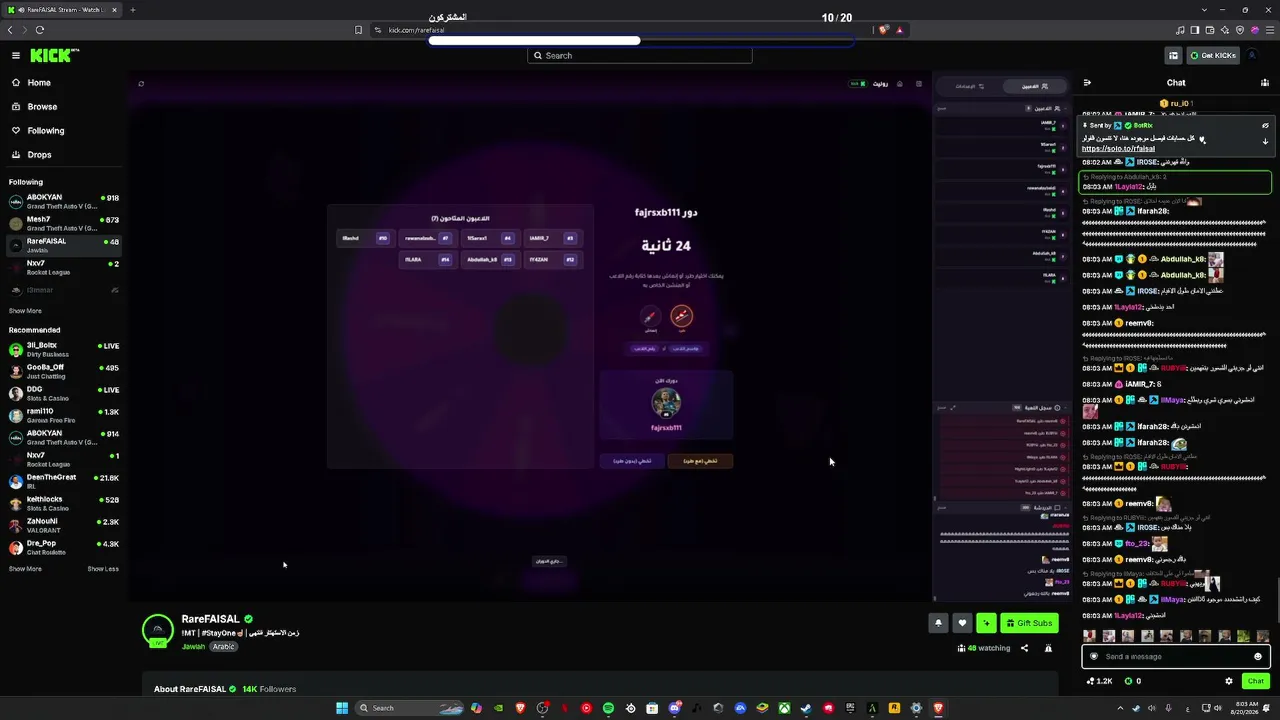Click the Send a message input field
Screen dimensions: 1280x720
[1176, 657]
